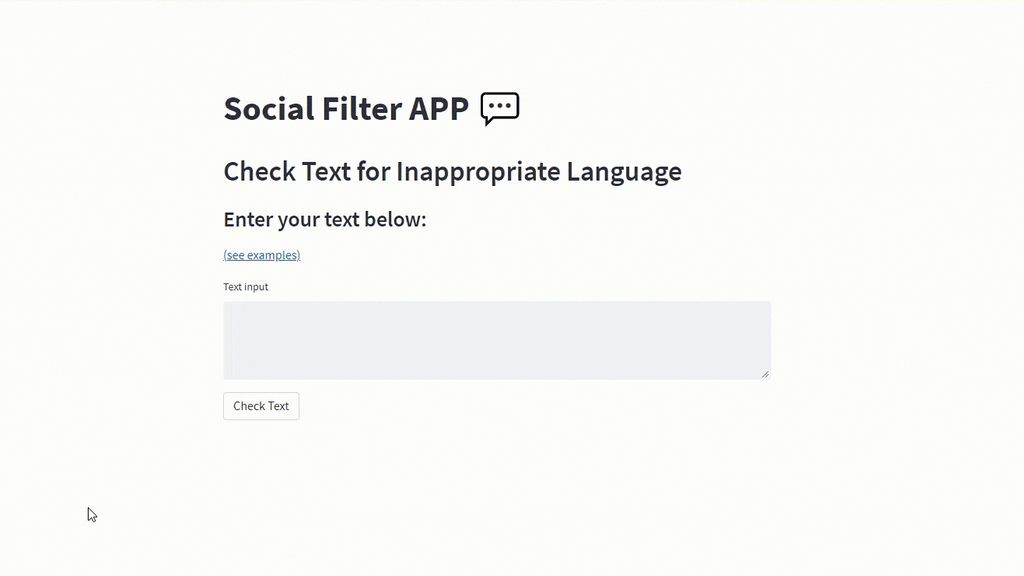Open the (see examples) link
The image size is (1024, 576).
tap(262, 255)
